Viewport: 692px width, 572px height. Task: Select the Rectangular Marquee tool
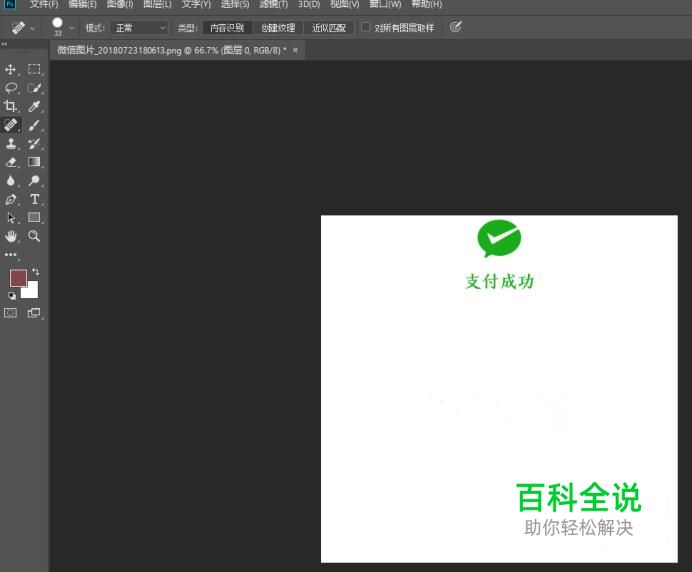pyautogui.click(x=34, y=69)
